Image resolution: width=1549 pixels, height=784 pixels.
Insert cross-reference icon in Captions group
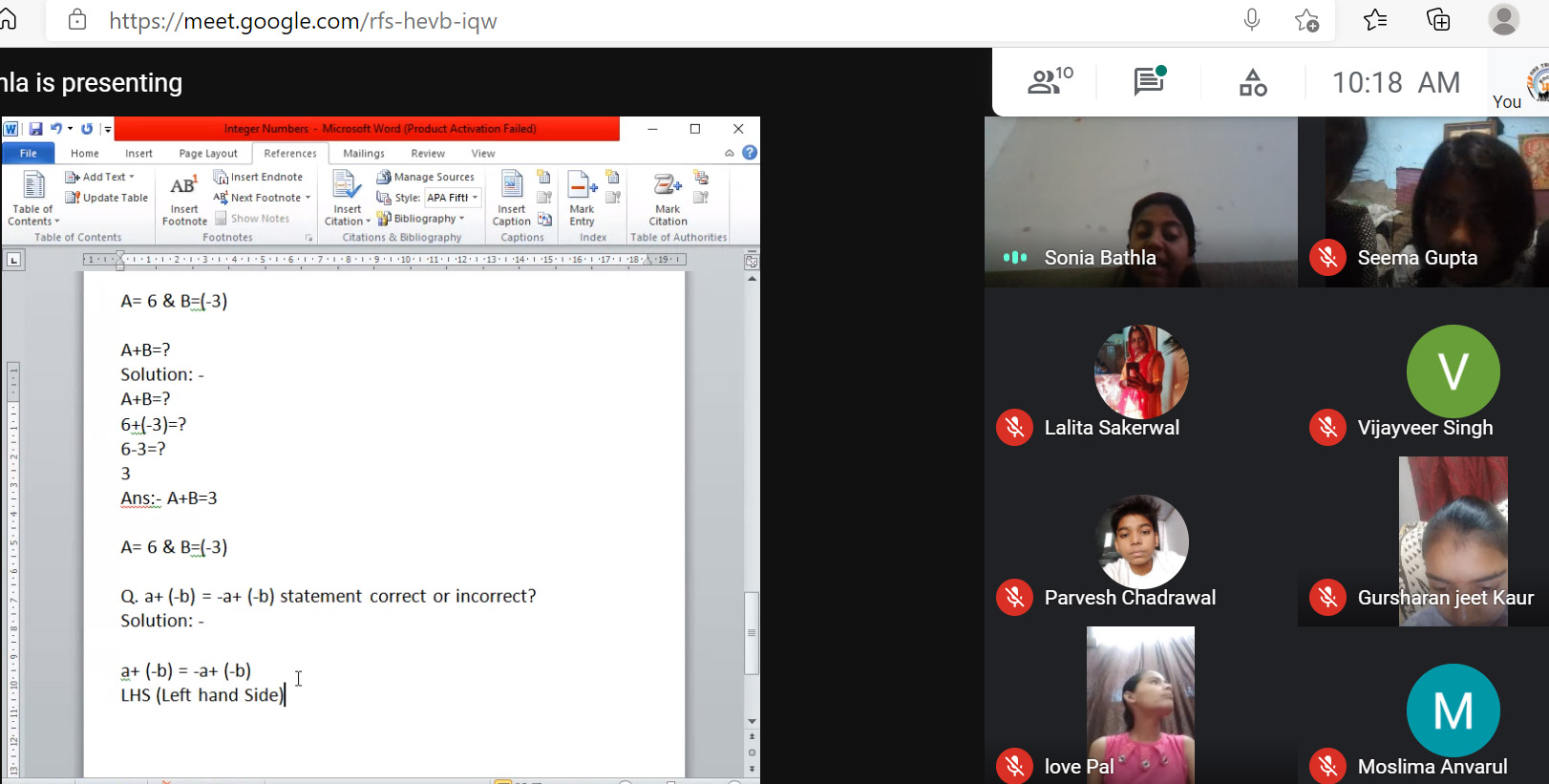click(544, 219)
